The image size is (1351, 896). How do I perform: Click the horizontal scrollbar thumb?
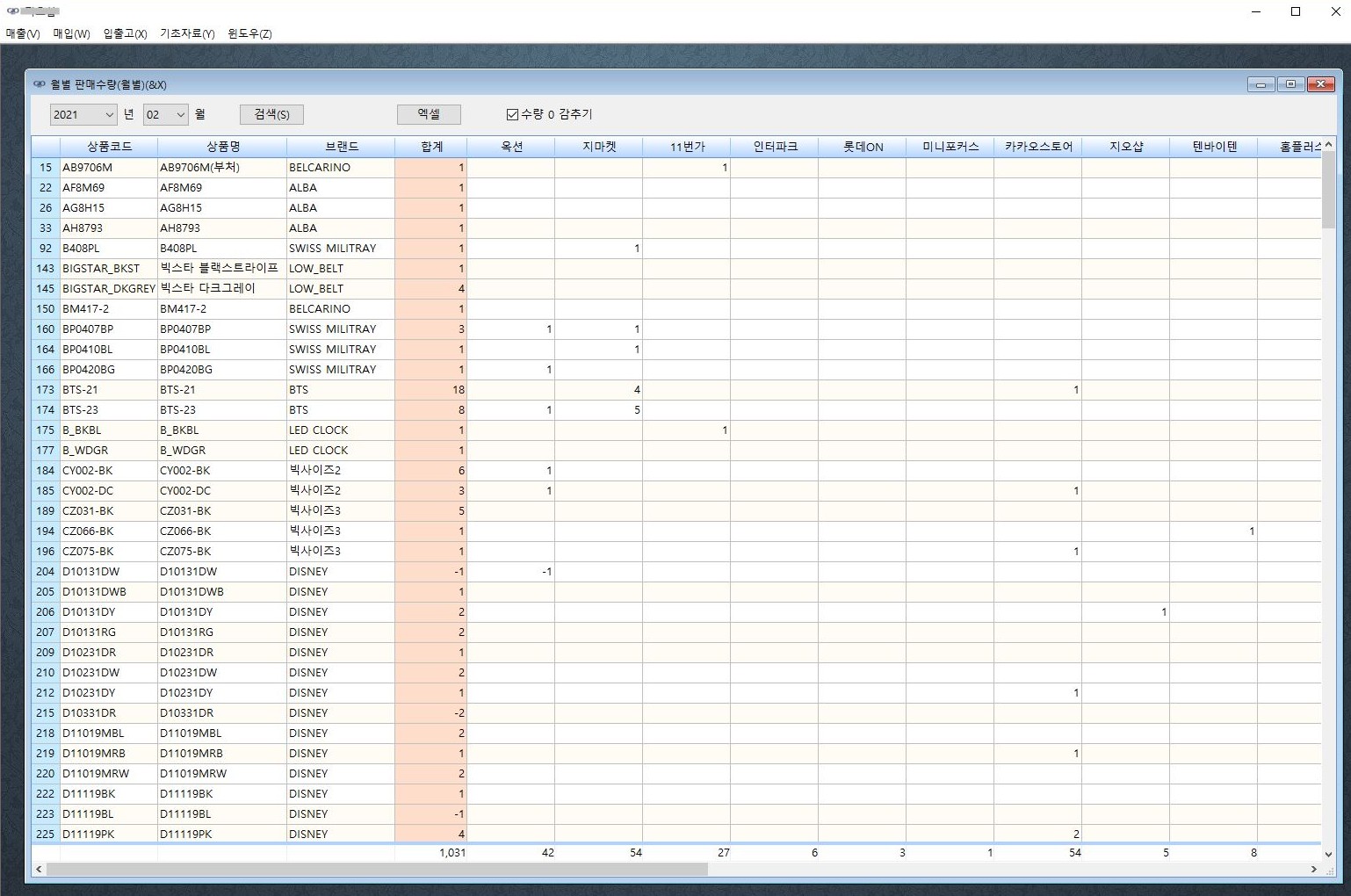pos(376,869)
